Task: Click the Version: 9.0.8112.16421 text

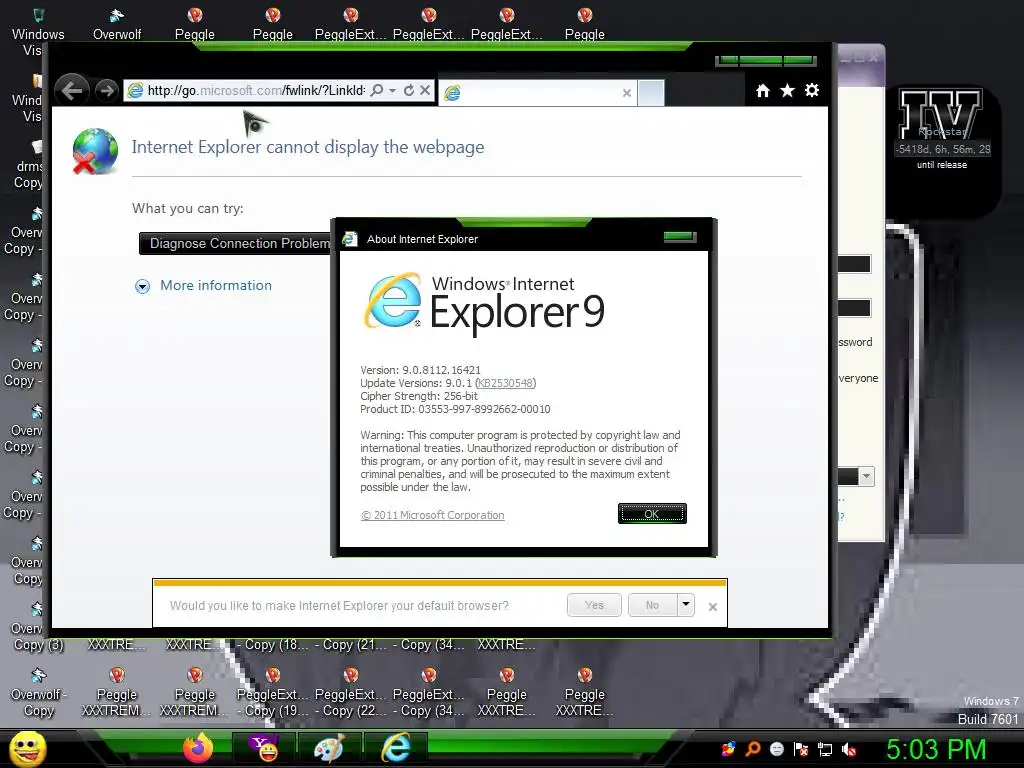Action: (421, 370)
